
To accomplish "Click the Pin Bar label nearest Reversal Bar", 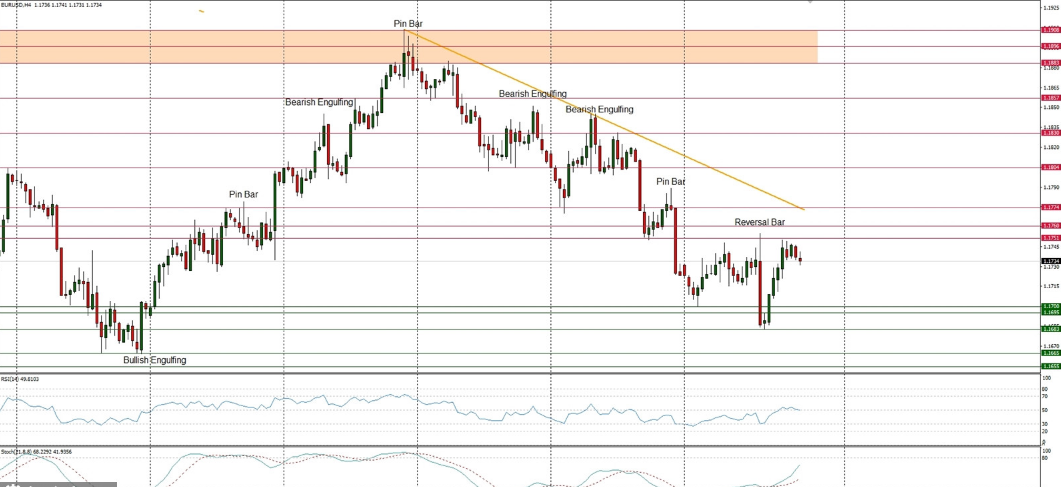I will 670,182.
